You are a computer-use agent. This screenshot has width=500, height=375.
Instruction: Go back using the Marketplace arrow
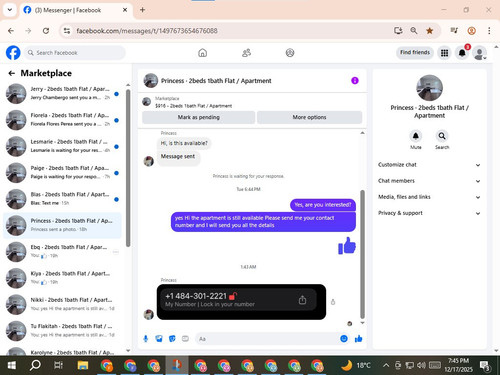12,73
